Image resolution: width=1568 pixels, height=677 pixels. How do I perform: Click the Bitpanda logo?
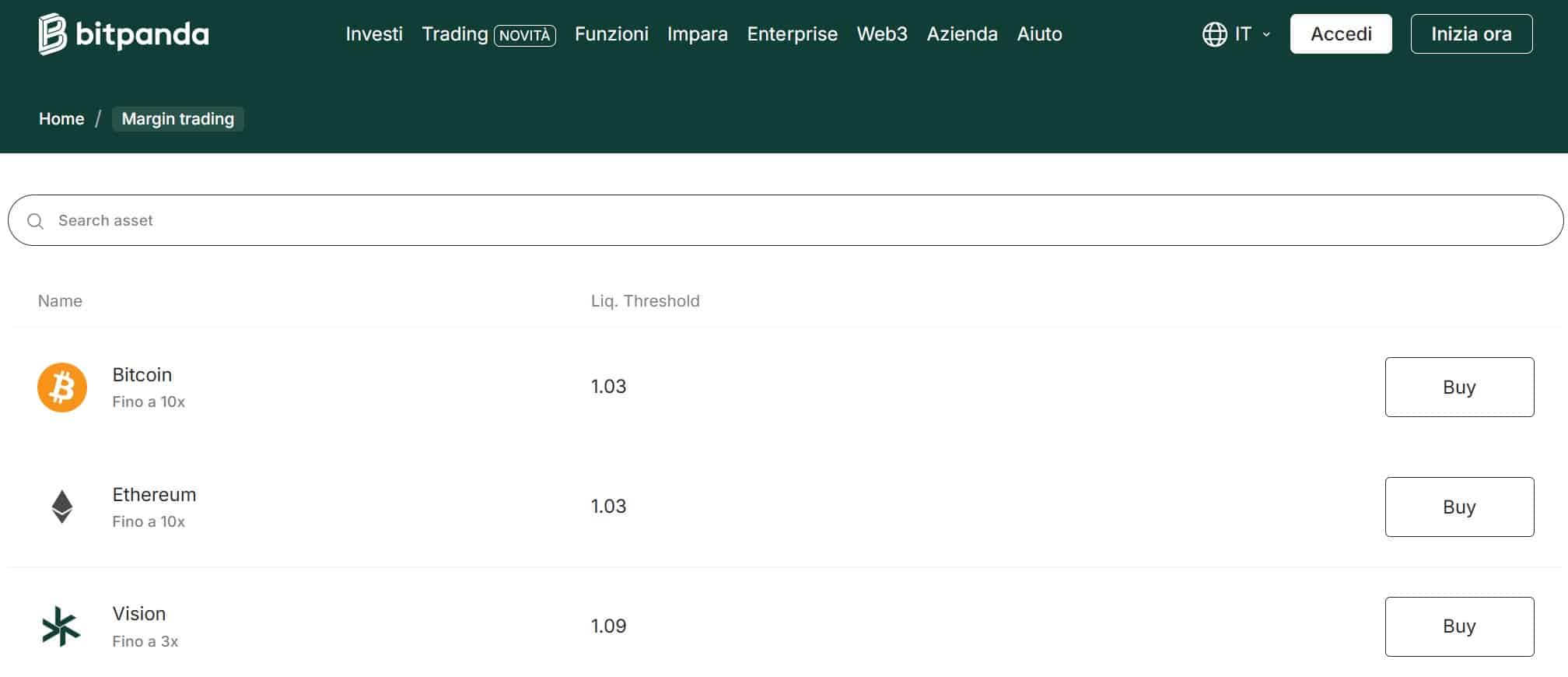pyautogui.click(x=124, y=34)
